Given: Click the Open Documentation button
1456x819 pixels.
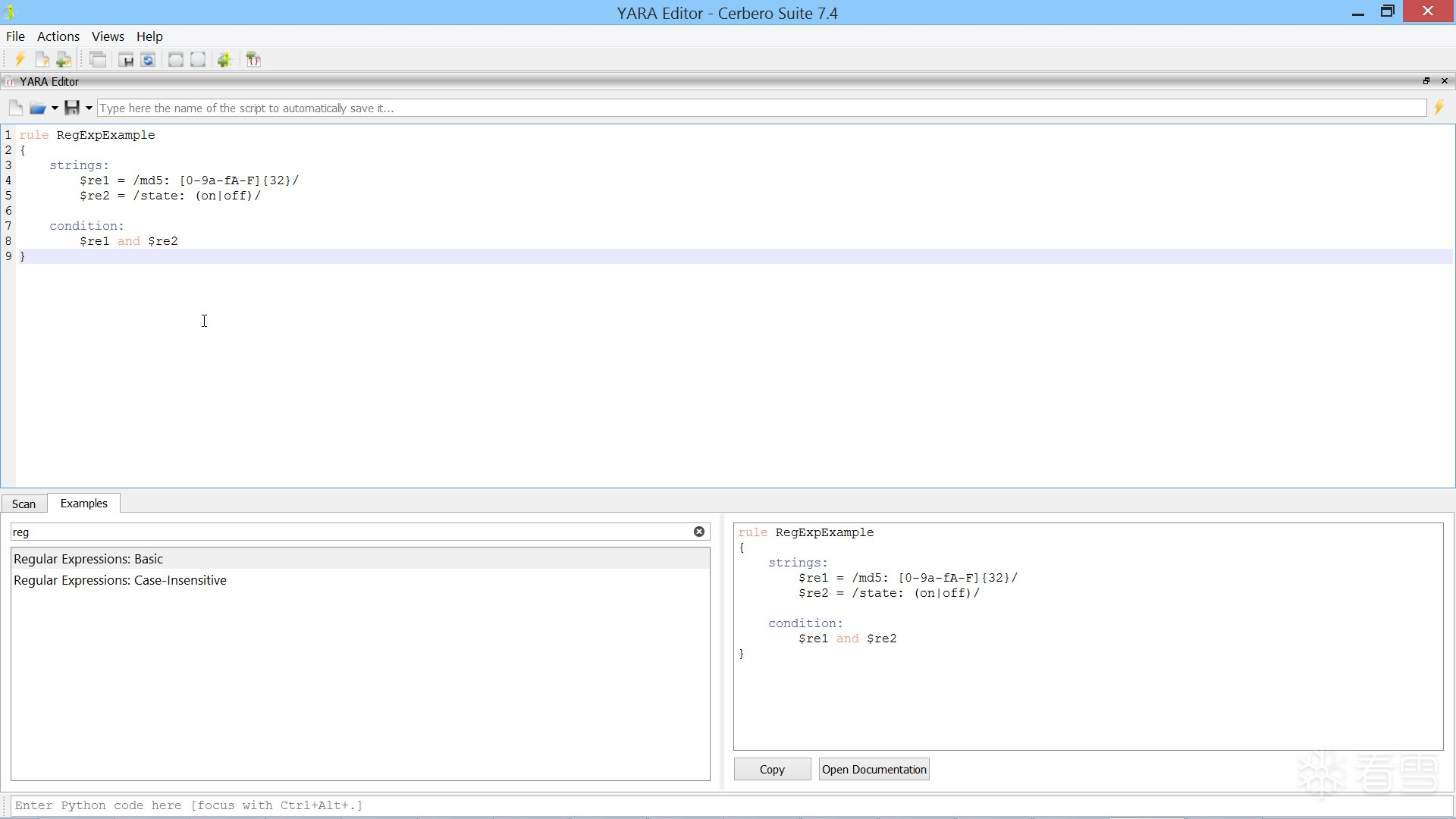Looking at the screenshot, I should [x=874, y=770].
